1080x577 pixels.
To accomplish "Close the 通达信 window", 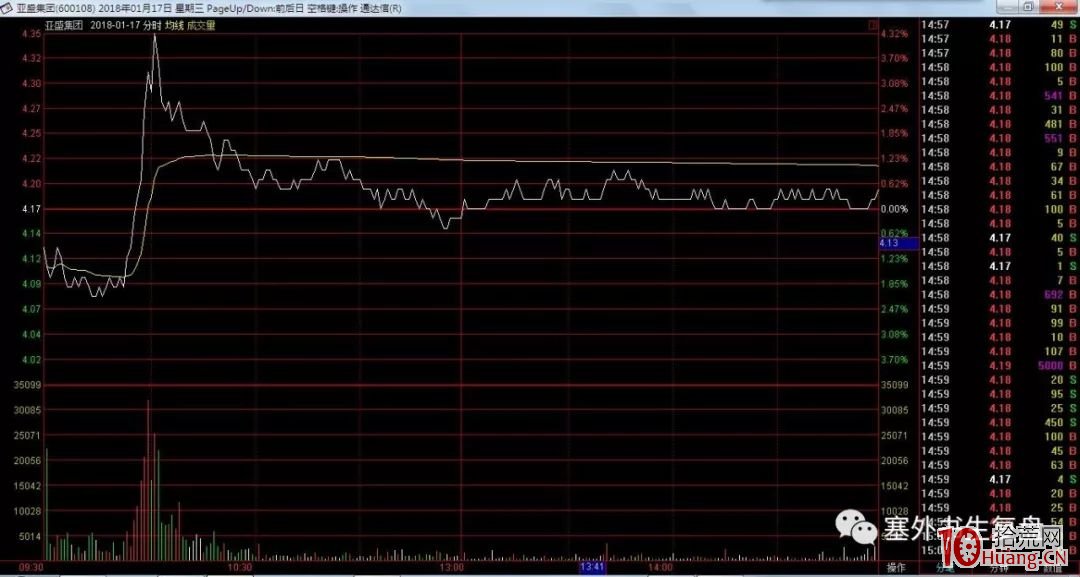I will point(1058,6).
